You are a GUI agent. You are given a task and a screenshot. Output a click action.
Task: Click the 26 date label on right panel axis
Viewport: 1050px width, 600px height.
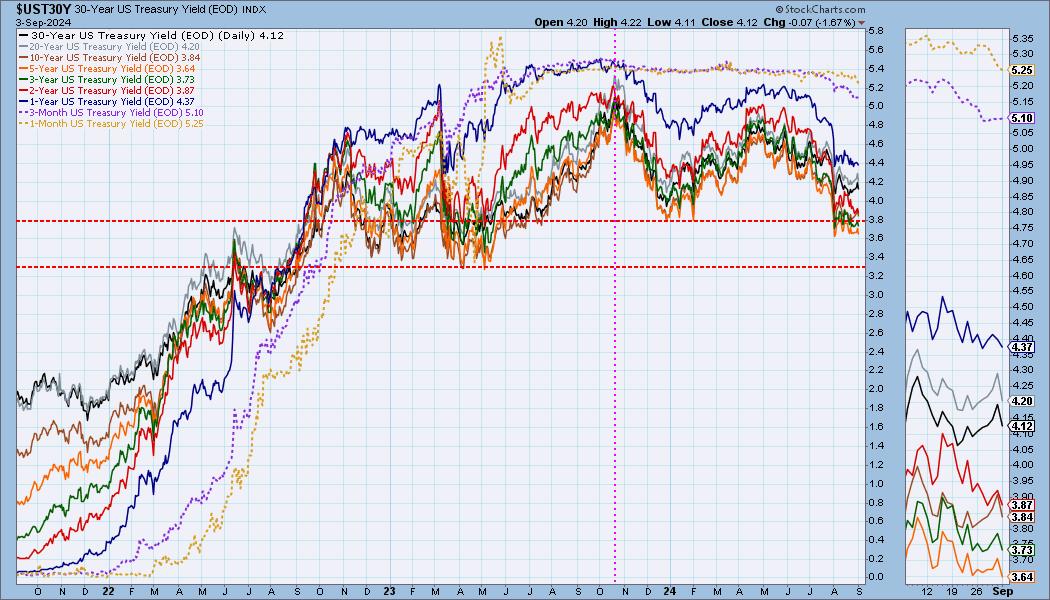click(x=977, y=591)
